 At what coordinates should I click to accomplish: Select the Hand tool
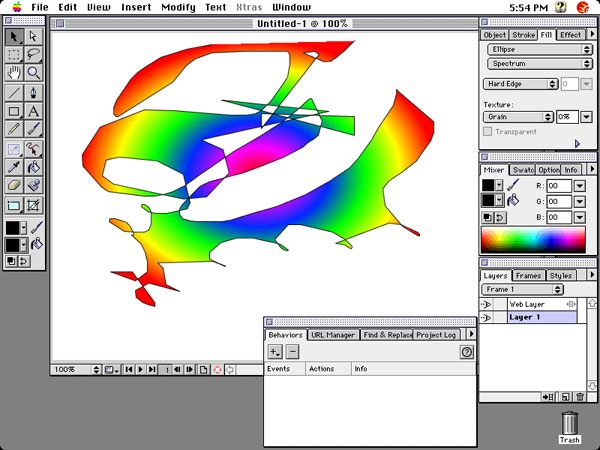(14, 73)
